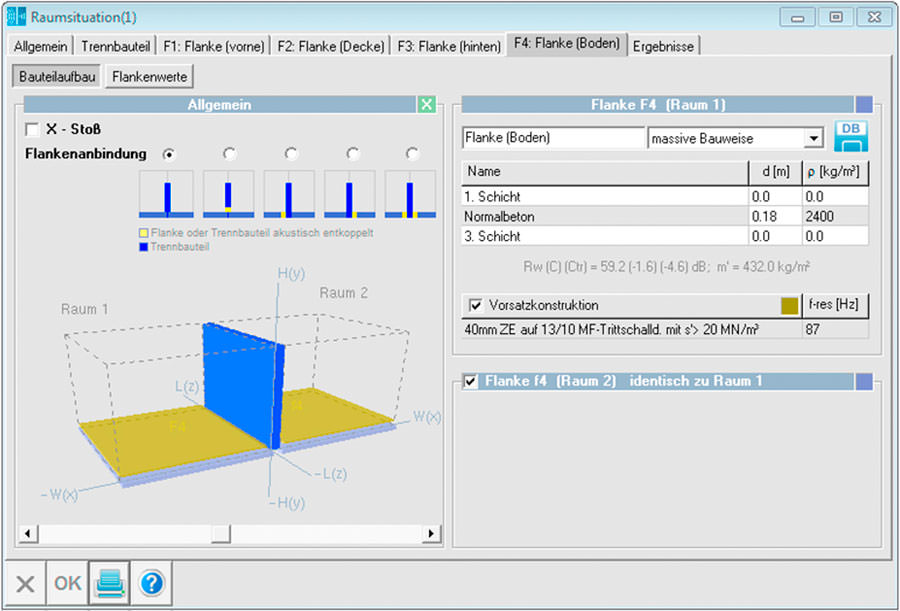Open the F3: Flanke (hinten) tab

click(449, 47)
